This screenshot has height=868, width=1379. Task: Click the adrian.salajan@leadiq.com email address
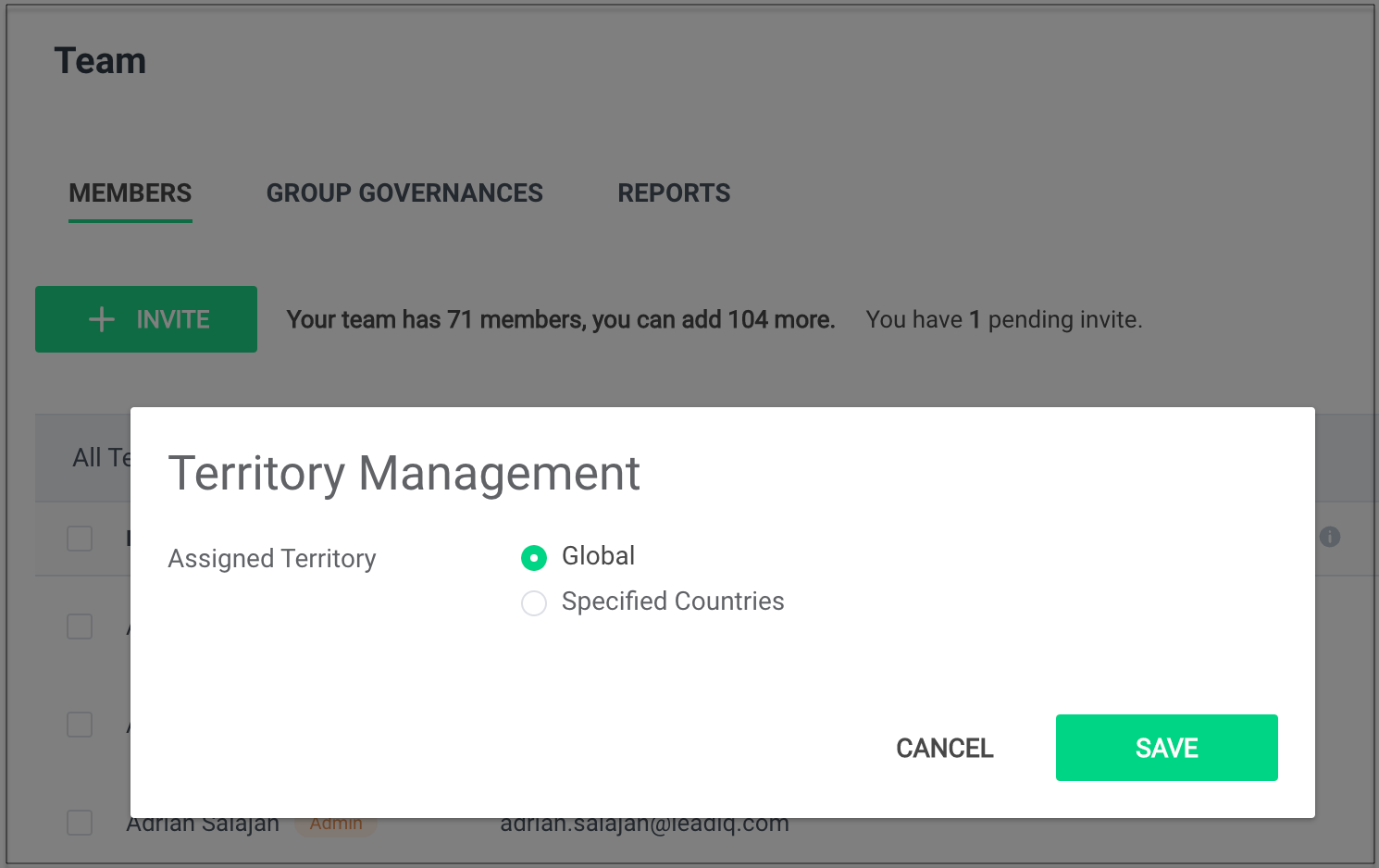(x=644, y=825)
